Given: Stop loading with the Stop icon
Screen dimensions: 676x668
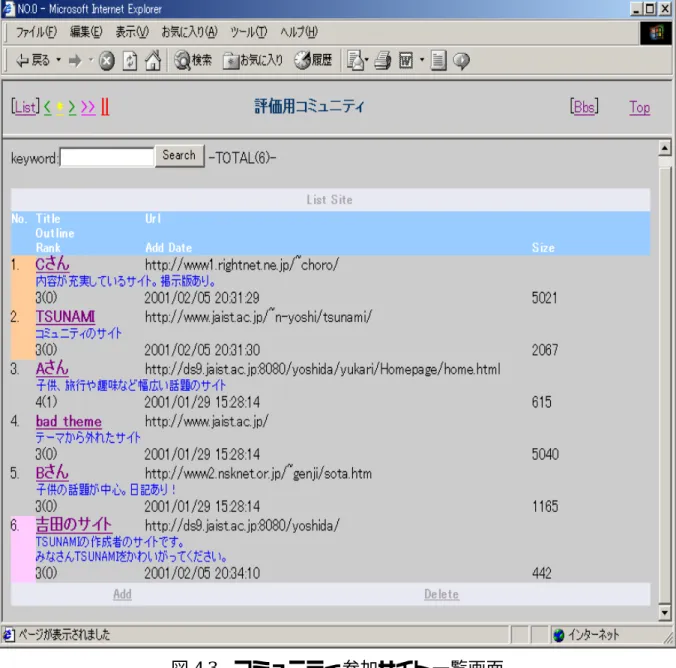Looking at the screenshot, I should pos(106,60).
